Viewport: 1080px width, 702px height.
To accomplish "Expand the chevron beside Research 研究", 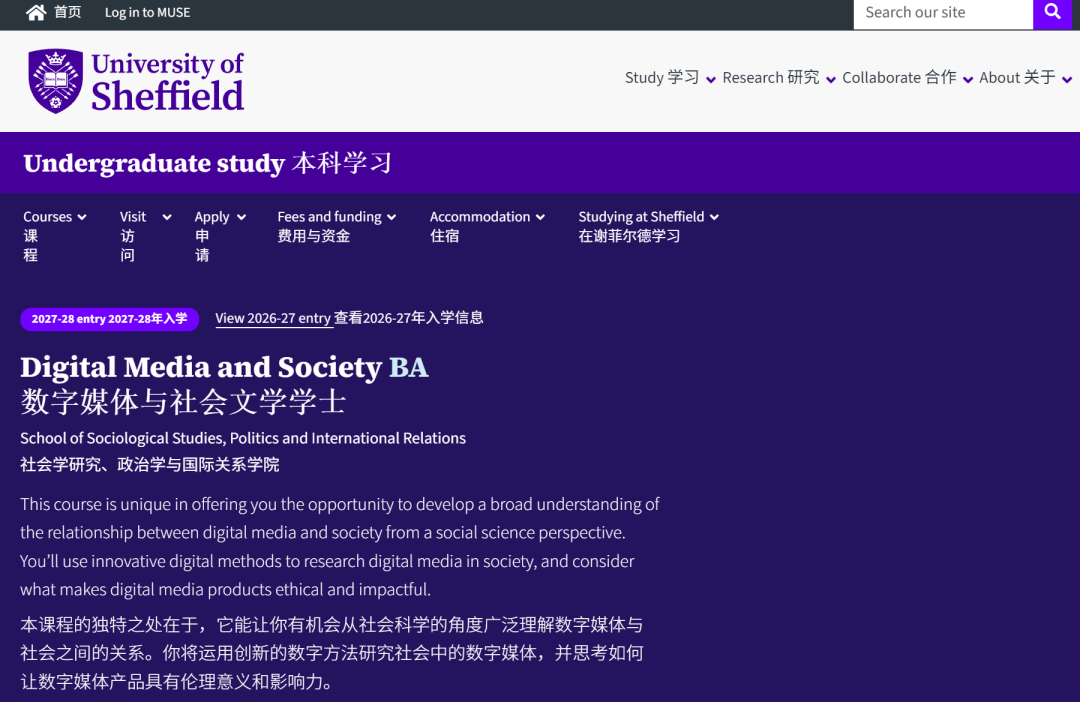I will [x=831, y=80].
